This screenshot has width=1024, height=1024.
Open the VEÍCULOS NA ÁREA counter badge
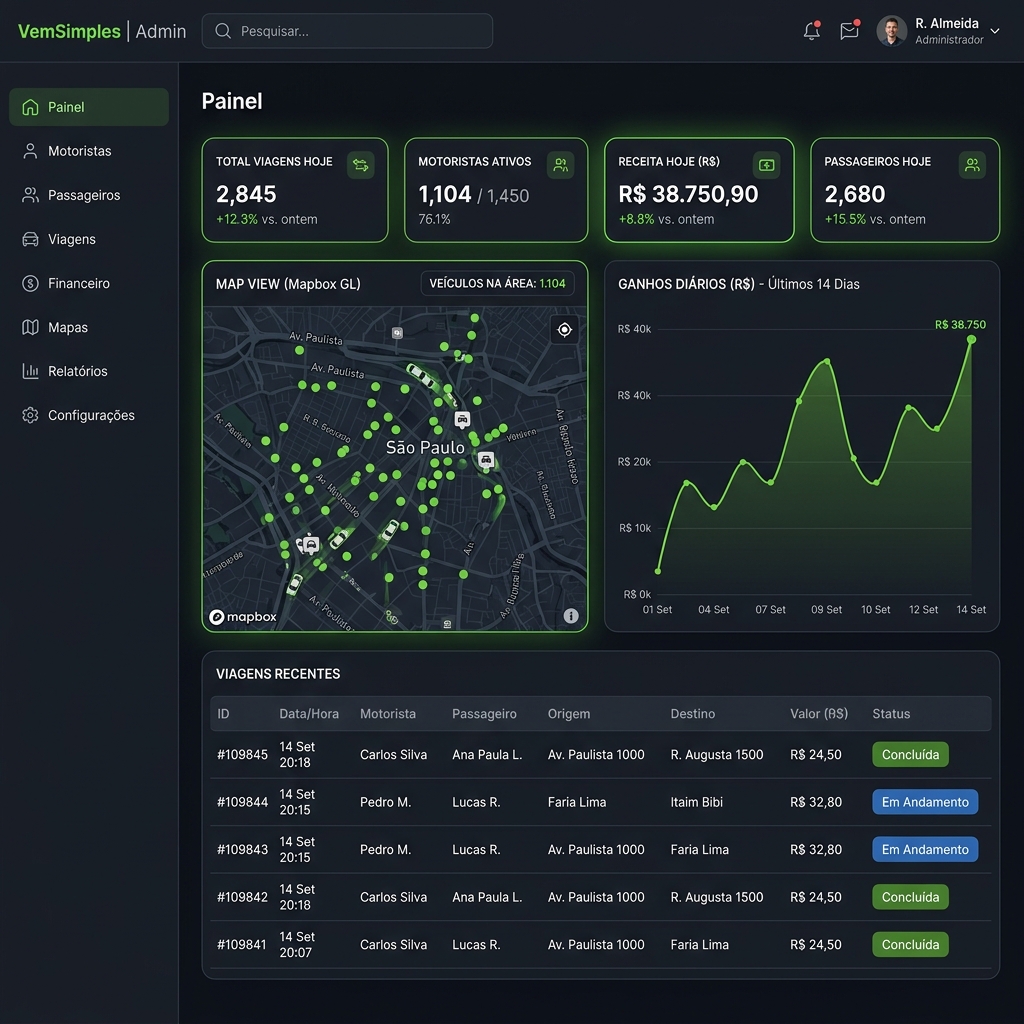coord(497,283)
